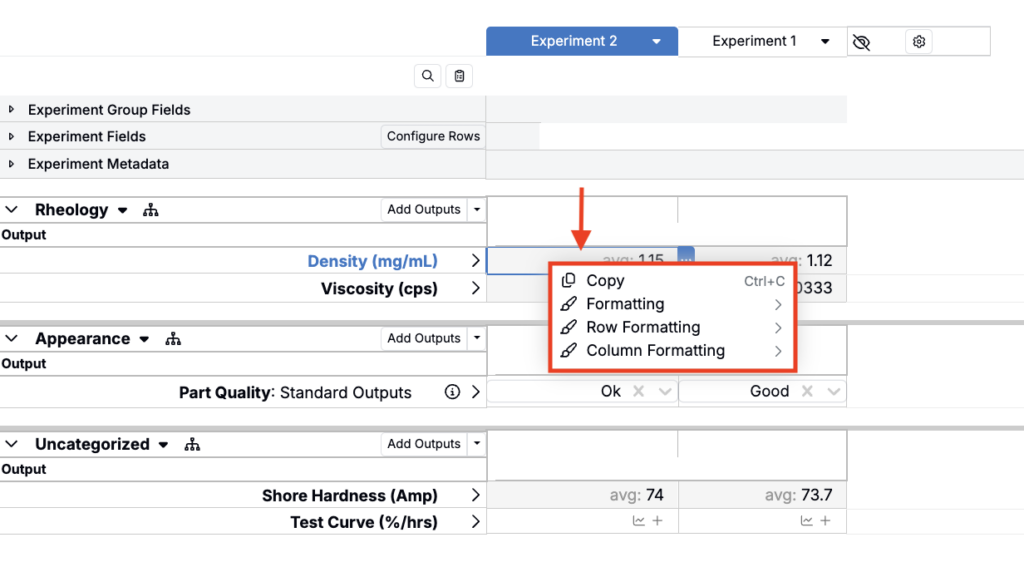Clear the Good Part Quality value
Viewport: 1024px width, 562px height.
(x=808, y=392)
